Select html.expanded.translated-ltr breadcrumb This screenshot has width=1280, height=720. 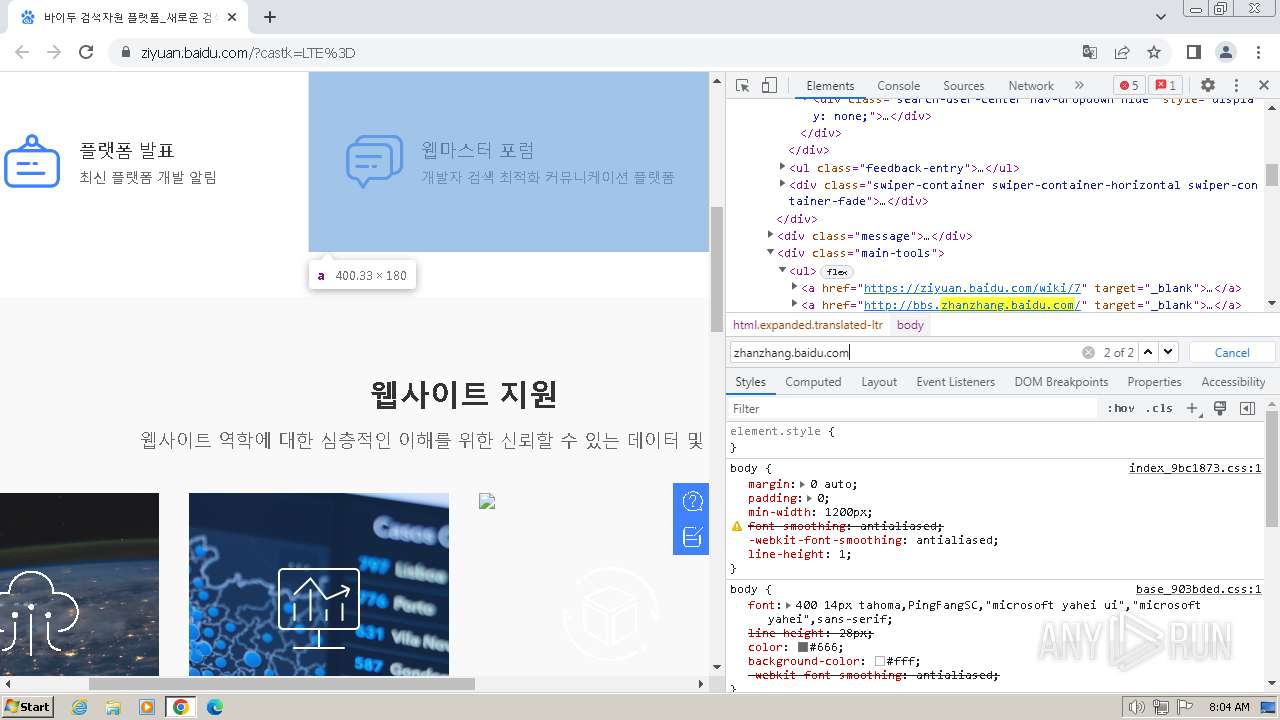tap(808, 325)
